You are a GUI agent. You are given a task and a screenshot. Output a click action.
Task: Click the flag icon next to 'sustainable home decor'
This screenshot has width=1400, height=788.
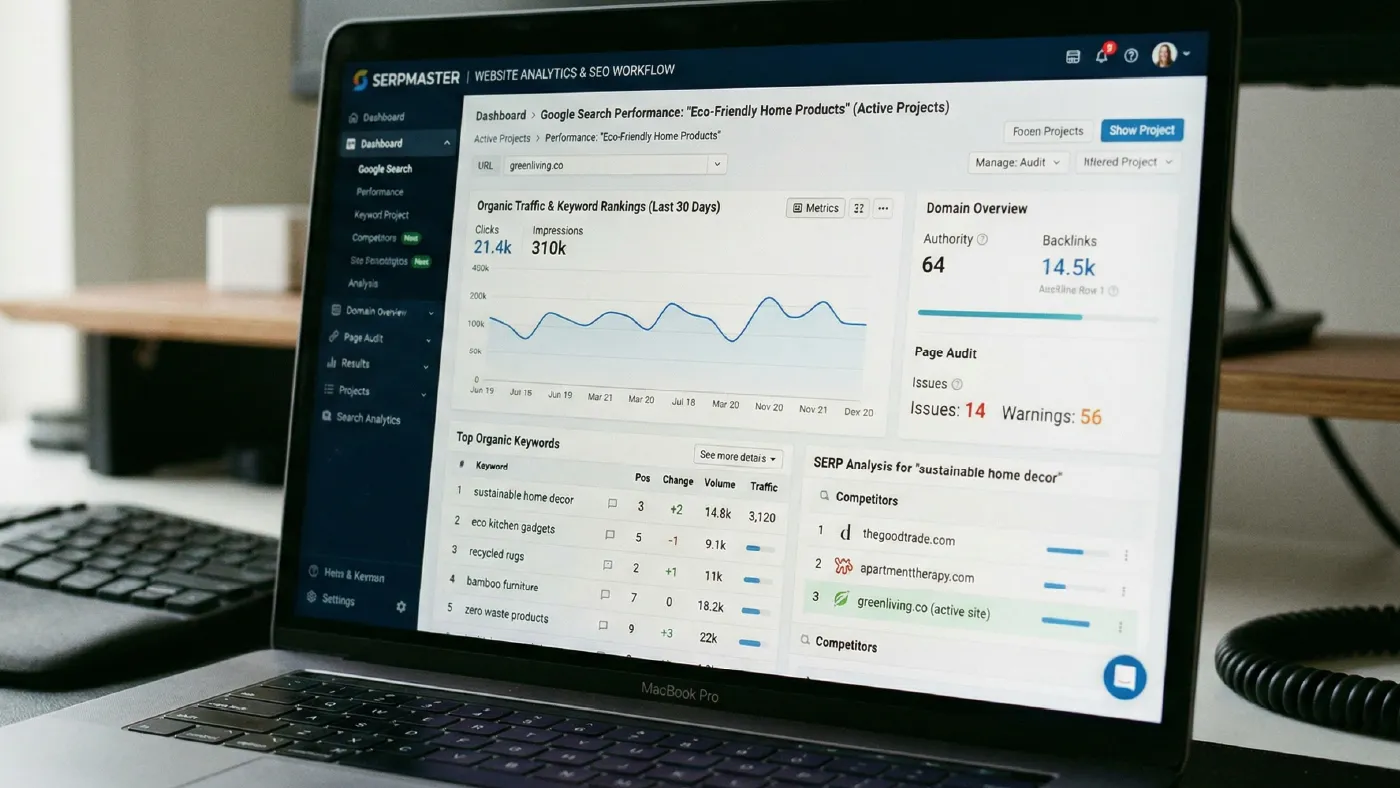click(612, 504)
